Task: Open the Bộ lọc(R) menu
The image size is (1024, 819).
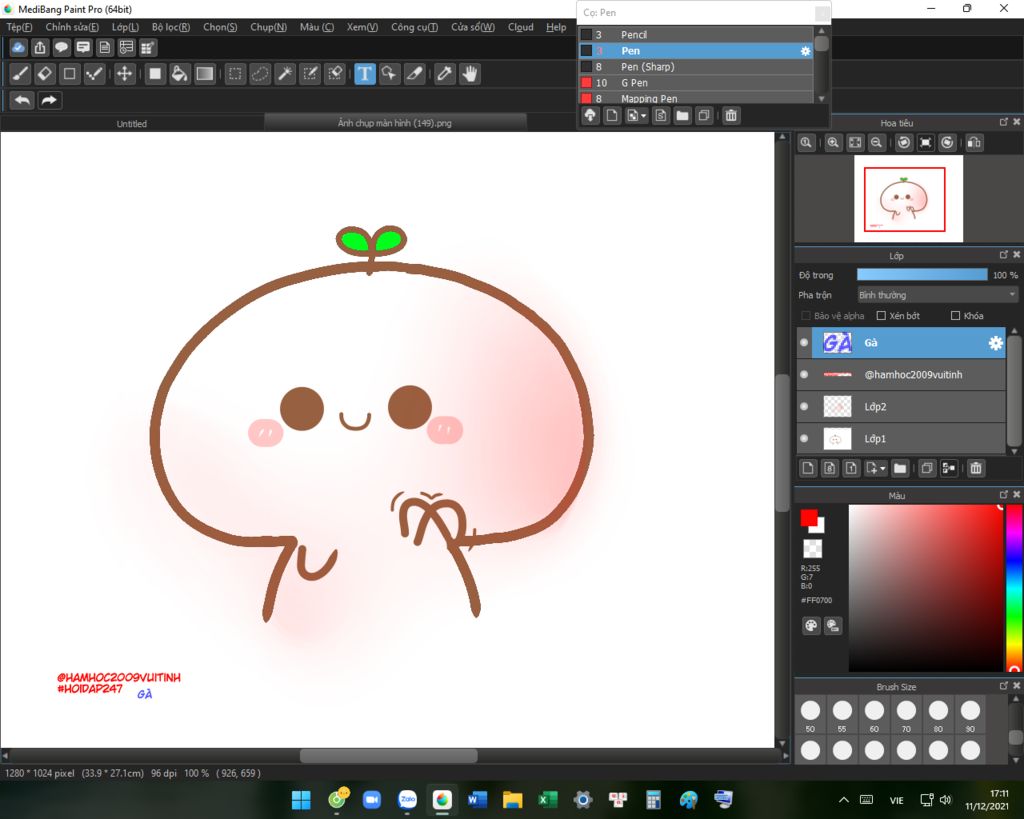Action: [x=170, y=27]
